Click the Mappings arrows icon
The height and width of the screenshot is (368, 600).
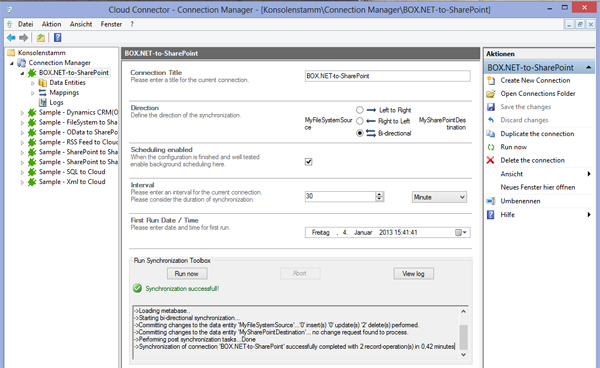coord(42,93)
